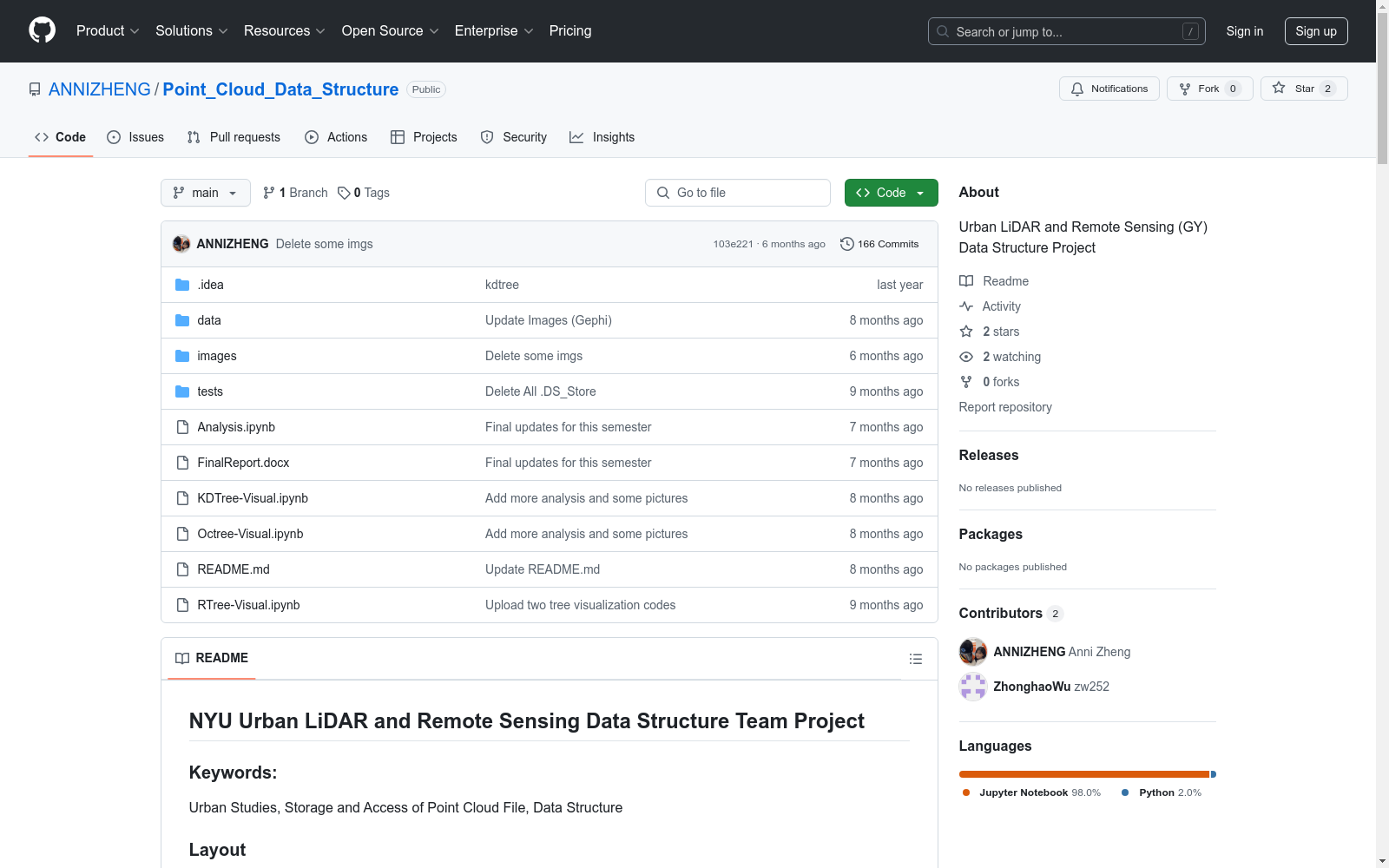Switch to the Projects tab
1389x868 pixels.
(424, 137)
